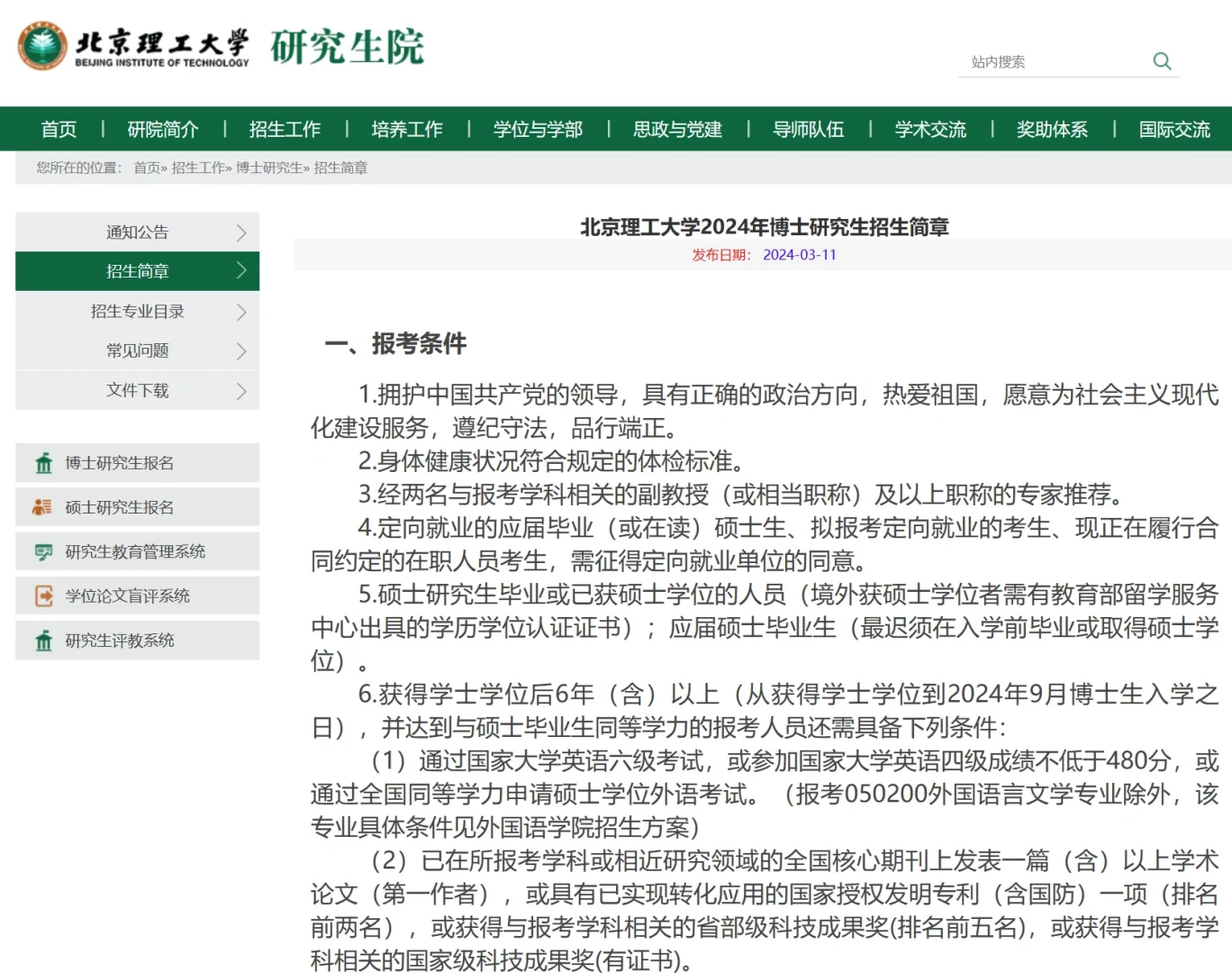Viewport: 1232px width, 973px height.
Task: Click the 招生简章 chevron arrow
Action: pos(240,270)
